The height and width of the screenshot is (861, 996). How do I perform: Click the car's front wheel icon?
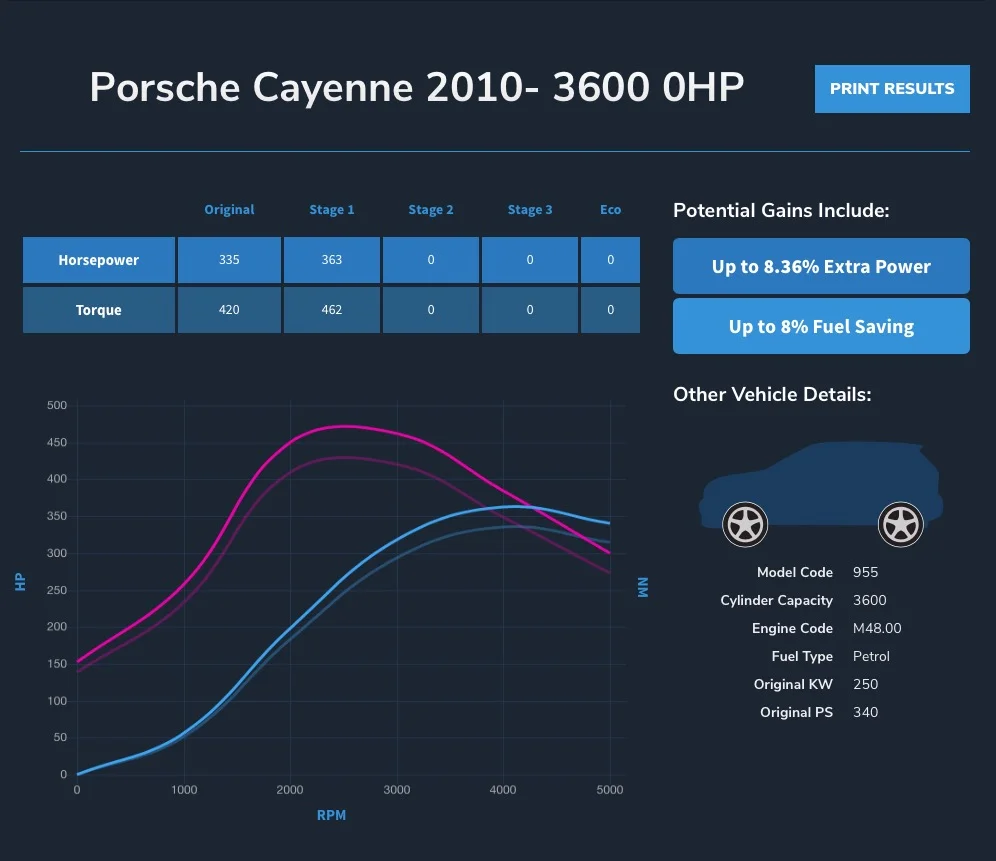[x=745, y=524]
